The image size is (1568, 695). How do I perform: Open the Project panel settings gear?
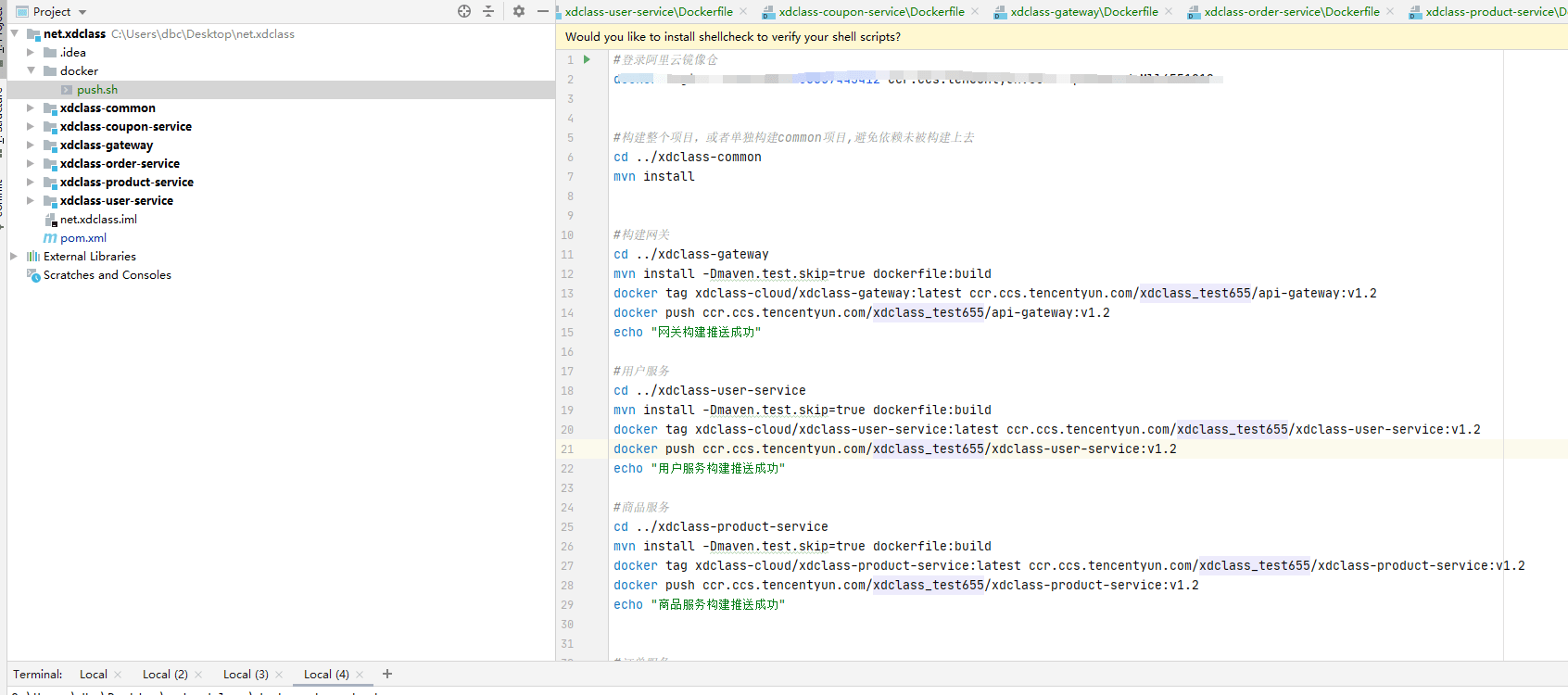pyautogui.click(x=519, y=11)
